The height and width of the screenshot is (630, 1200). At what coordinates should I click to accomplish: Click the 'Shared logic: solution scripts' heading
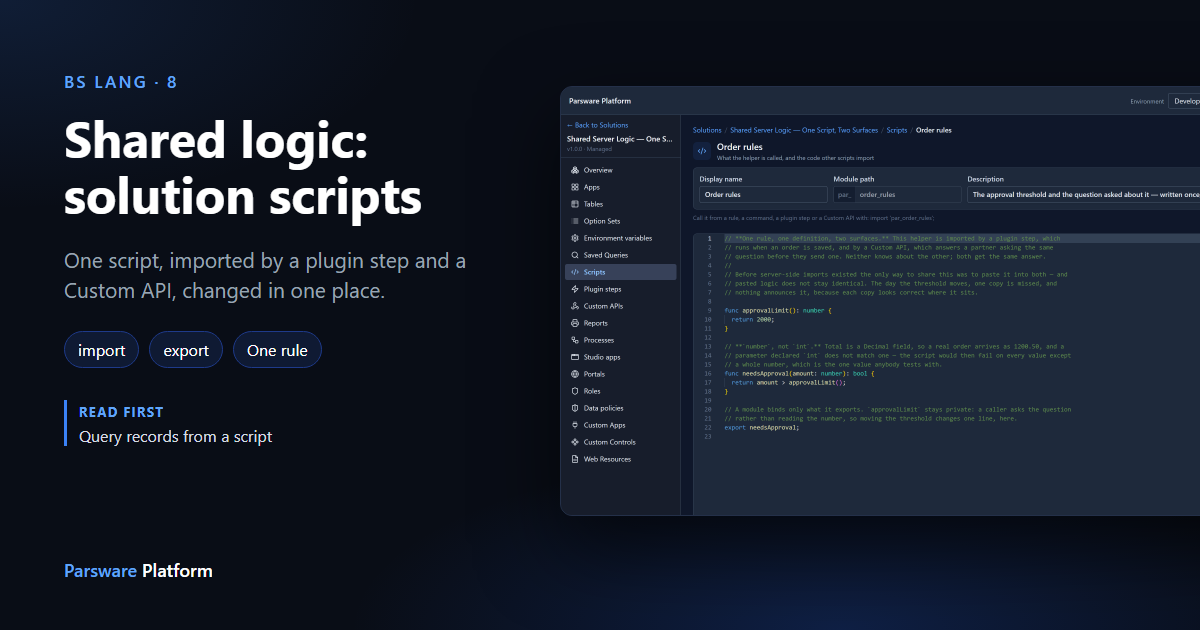[243, 168]
